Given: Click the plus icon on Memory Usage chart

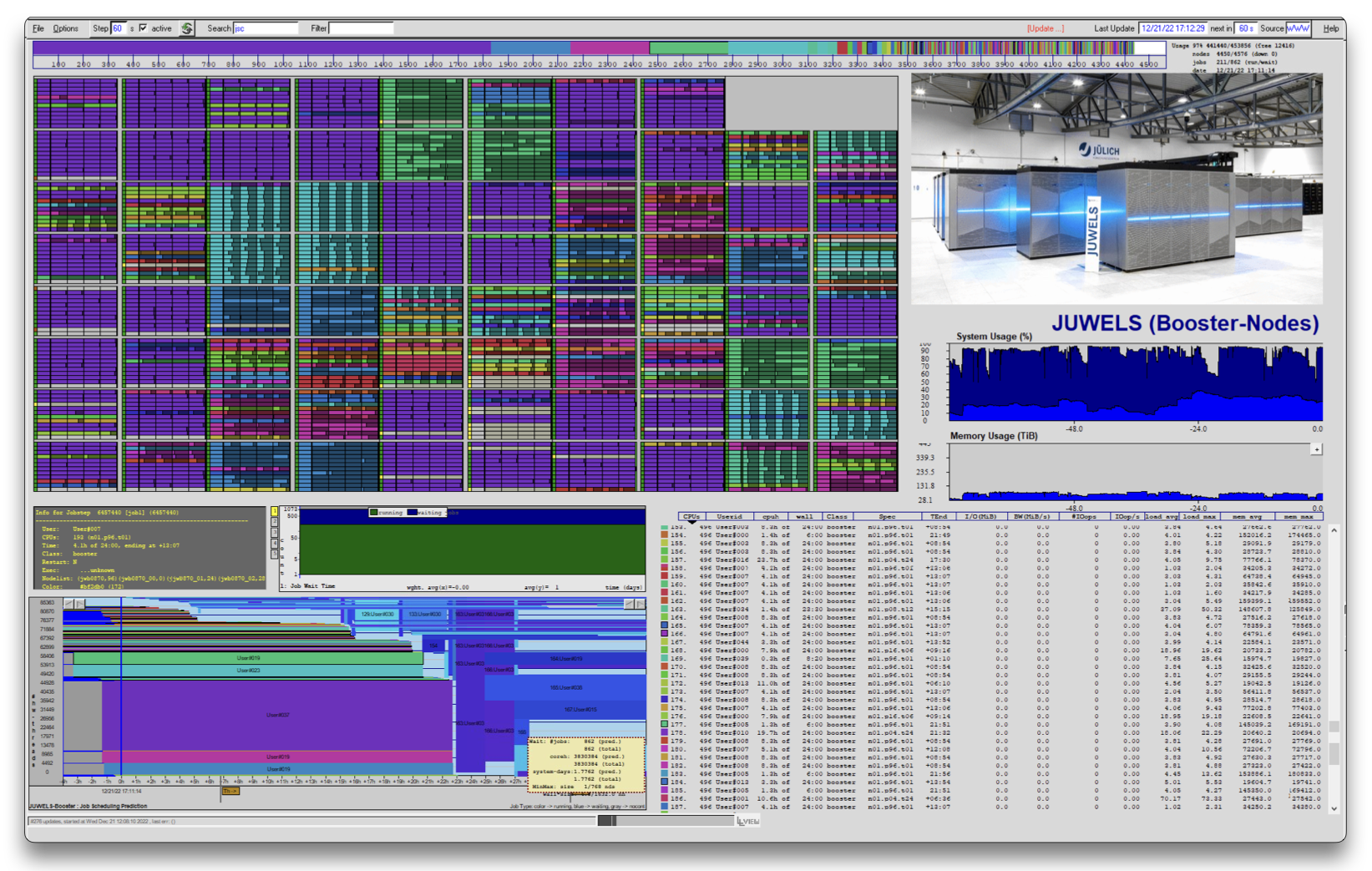Looking at the screenshot, I should [x=1316, y=449].
